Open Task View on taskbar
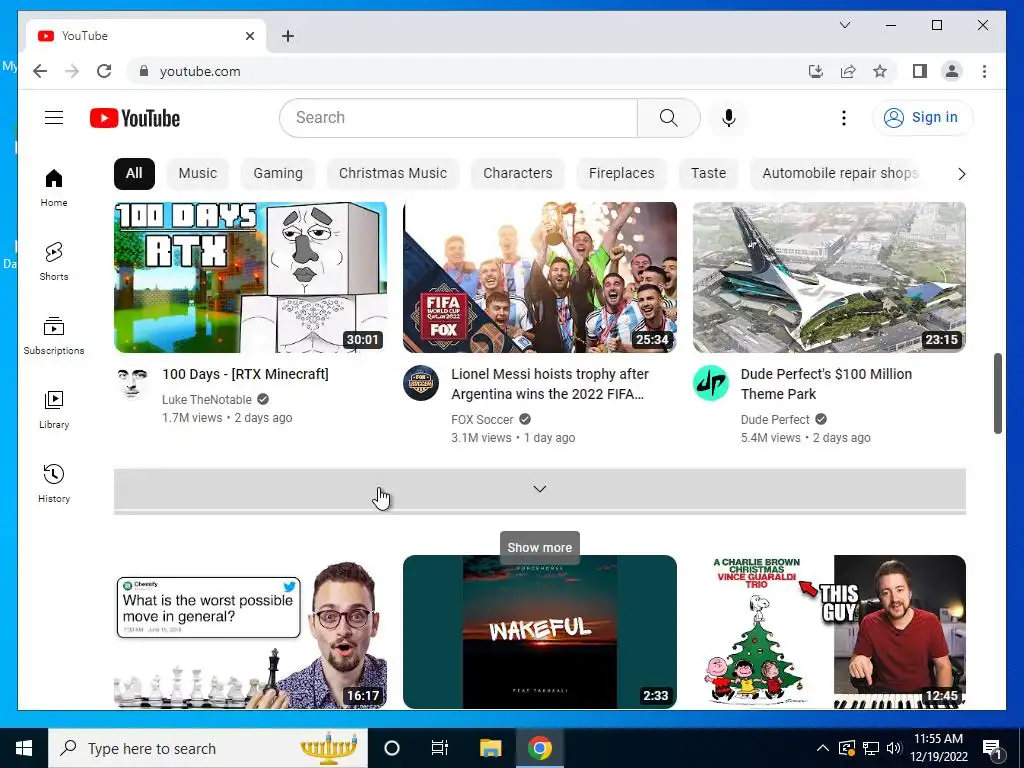Screen dimensions: 1024x768 (x=440, y=748)
